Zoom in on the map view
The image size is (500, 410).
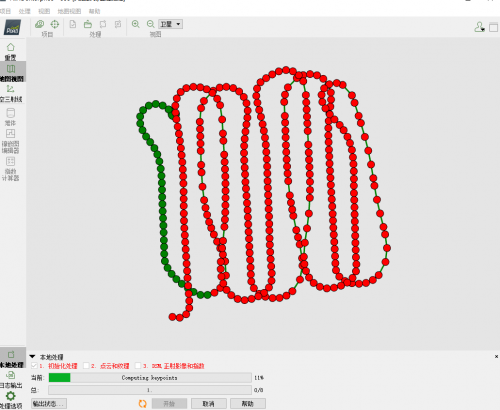[x=135, y=24]
